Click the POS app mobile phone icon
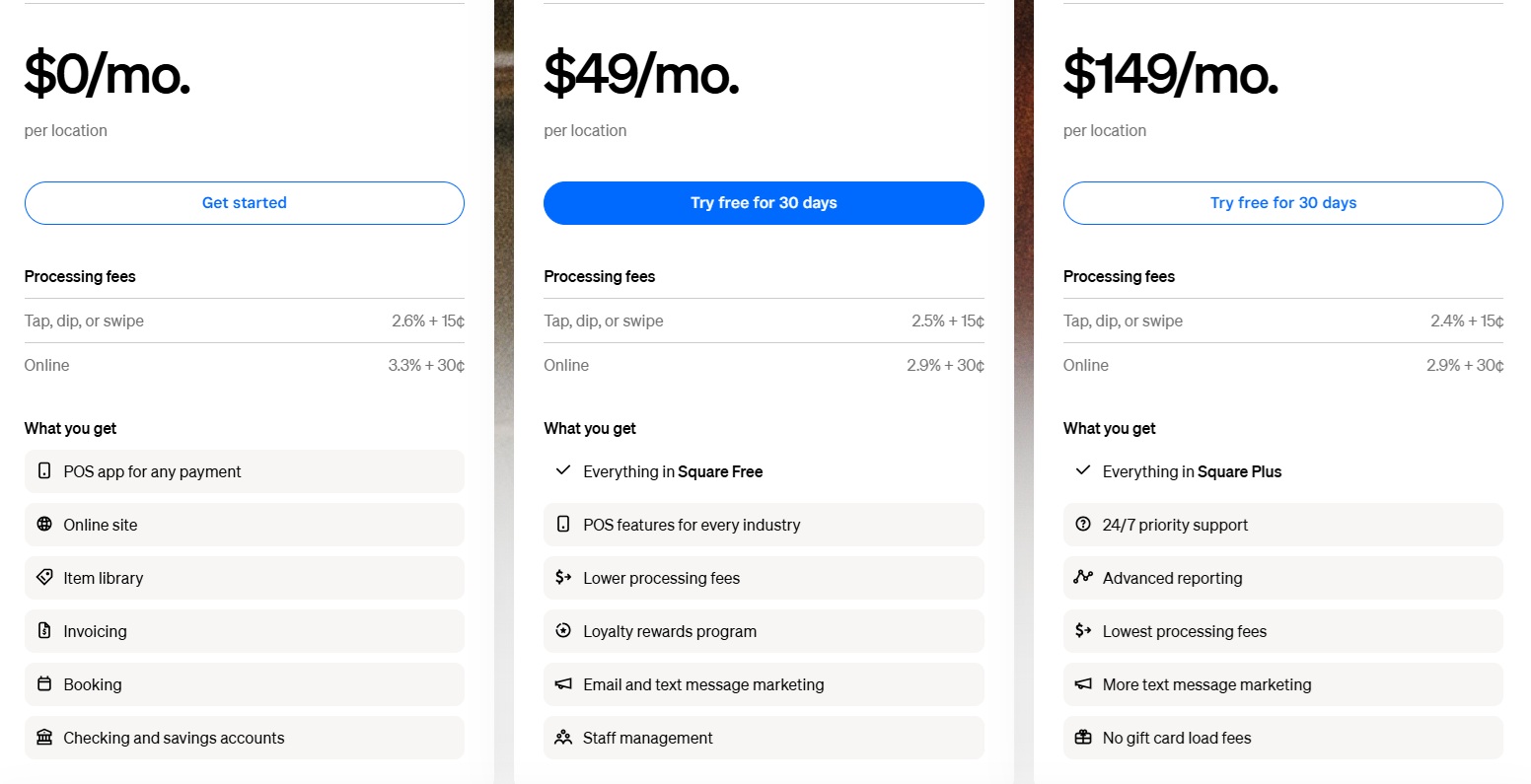Viewport: 1531px width, 784px height. pos(44,471)
